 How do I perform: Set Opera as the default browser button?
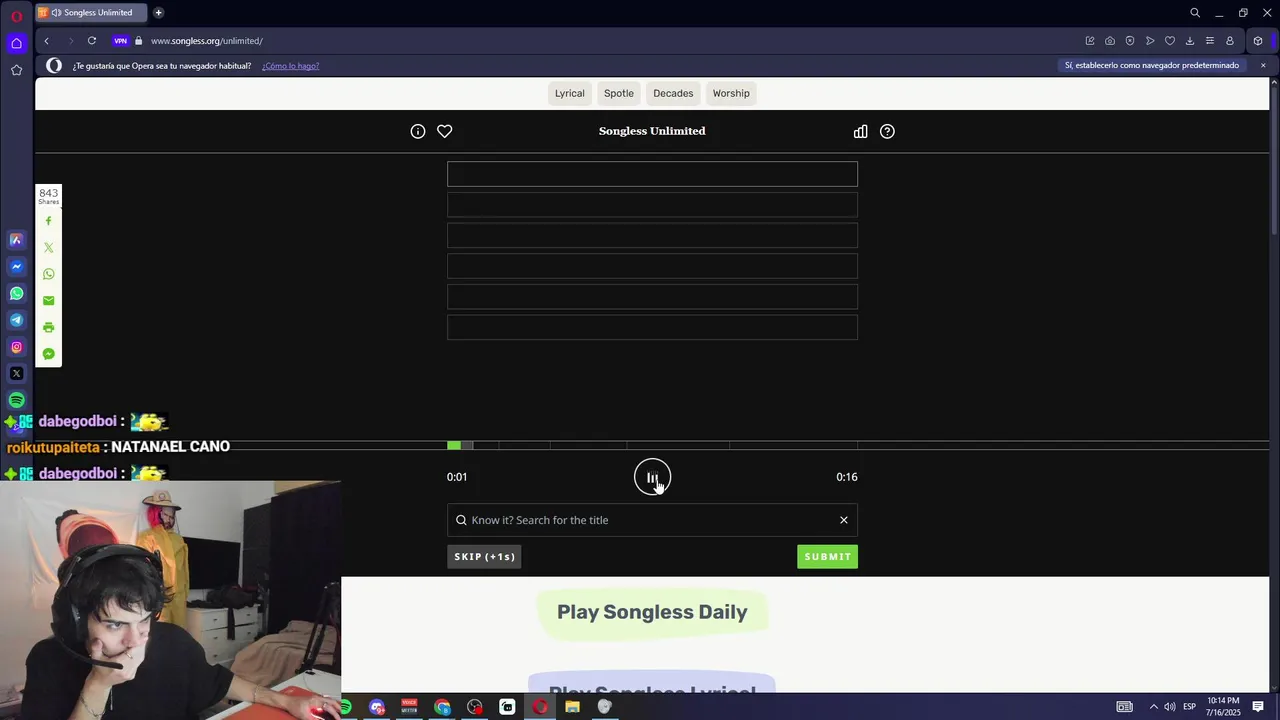pos(1152,65)
